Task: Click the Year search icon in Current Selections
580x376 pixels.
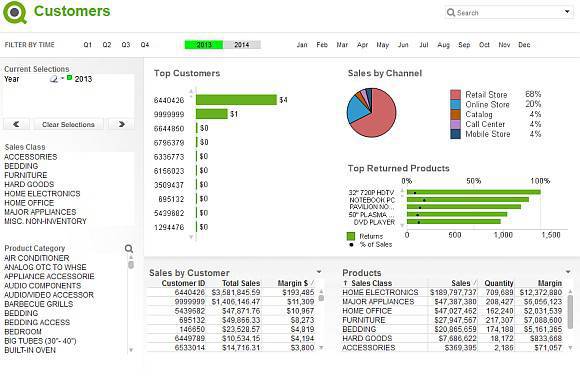Action: (54, 79)
